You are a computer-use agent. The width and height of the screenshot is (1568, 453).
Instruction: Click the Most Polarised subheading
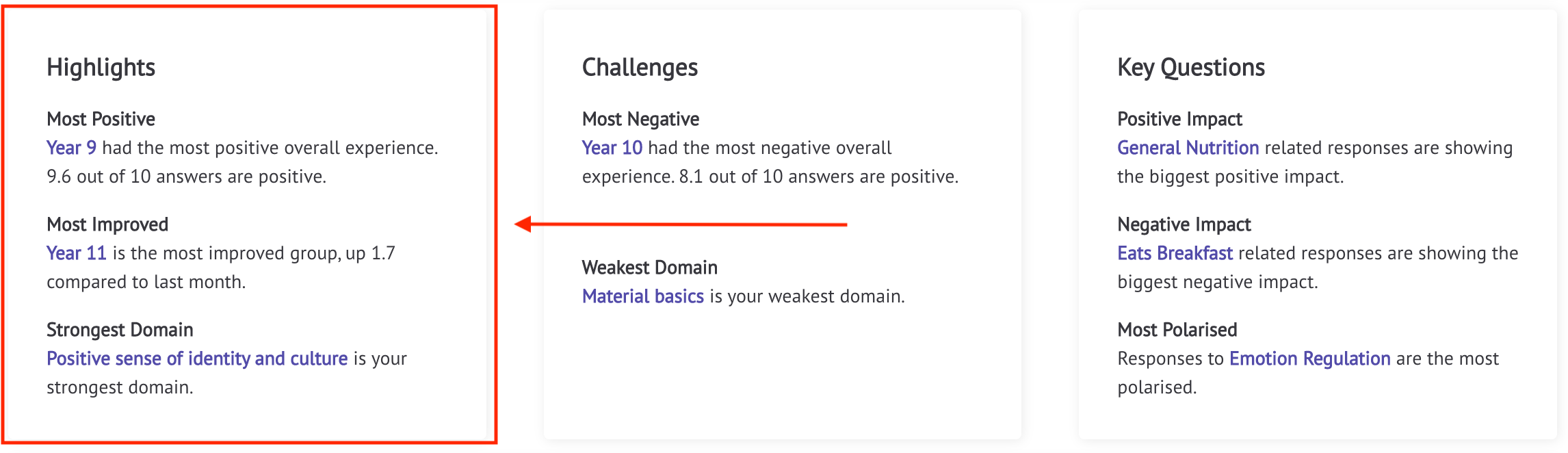click(1177, 330)
